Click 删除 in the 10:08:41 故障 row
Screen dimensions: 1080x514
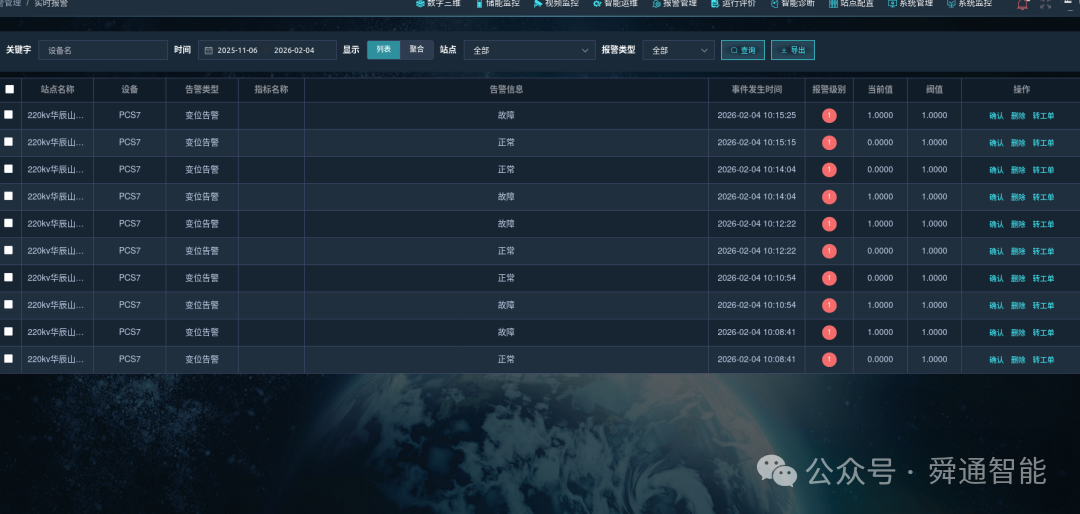click(x=1018, y=333)
